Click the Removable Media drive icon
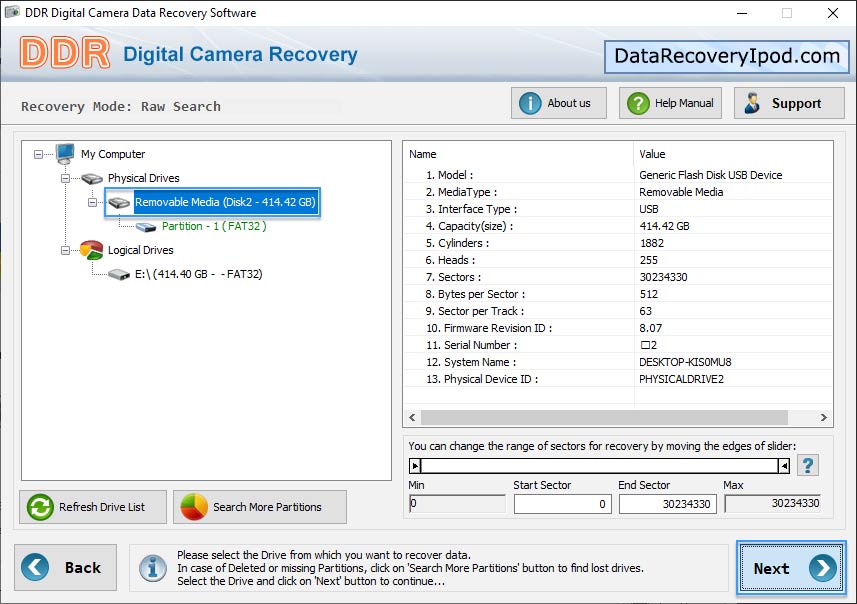 (119, 202)
